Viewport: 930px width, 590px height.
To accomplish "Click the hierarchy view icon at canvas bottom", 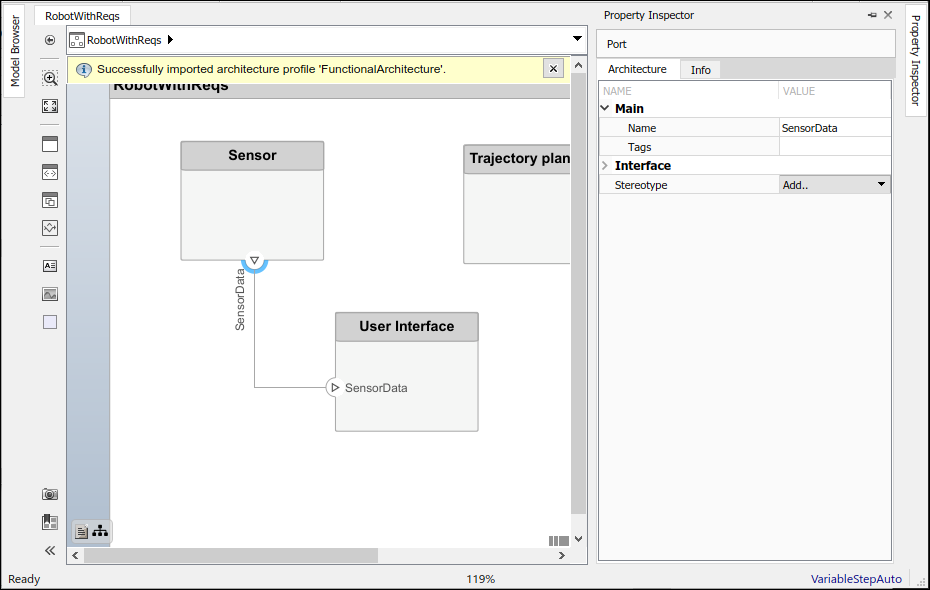I will (x=100, y=531).
